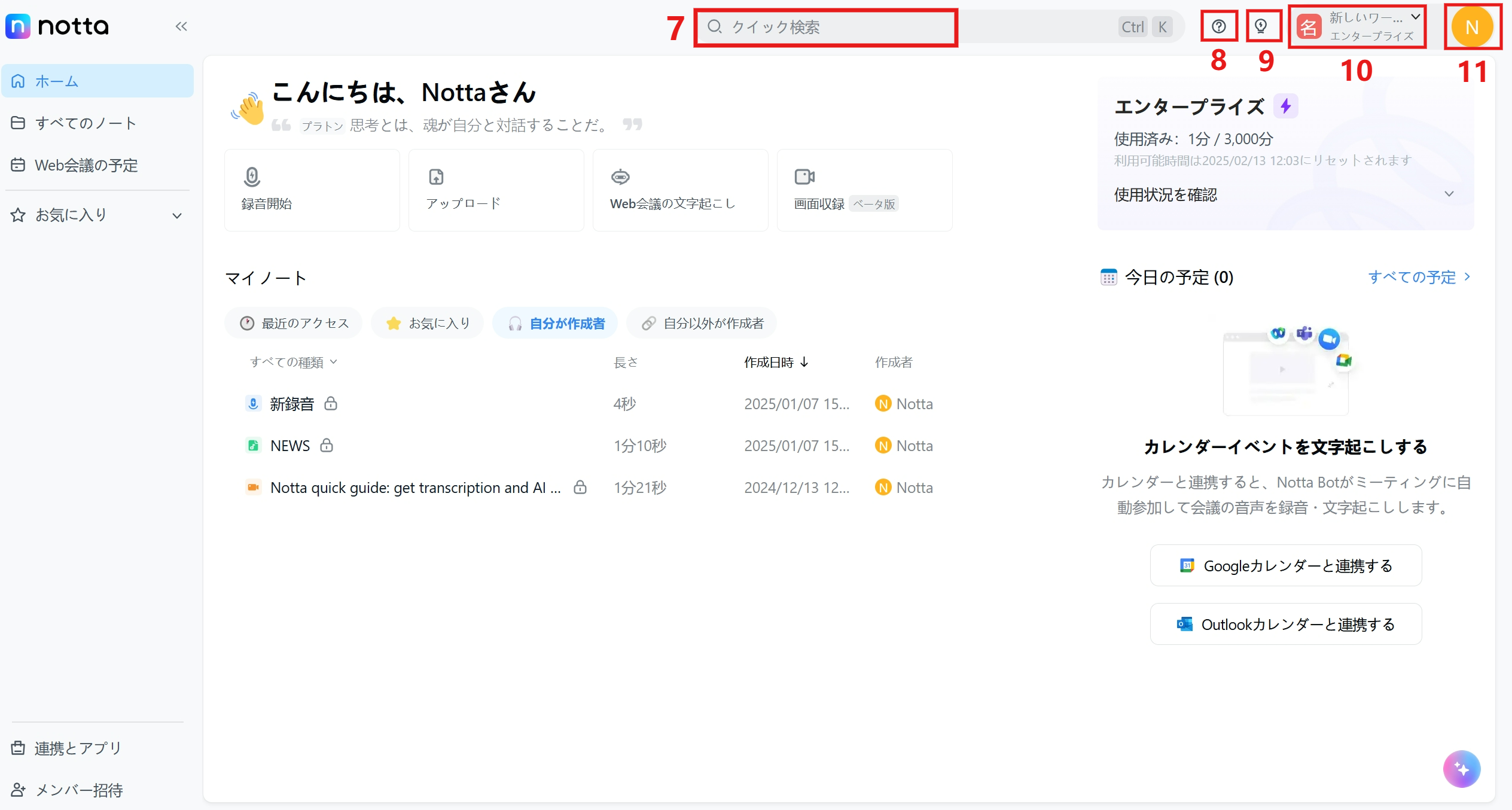This screenshot has width=1512, height=810.
Task: Open the すべての種類 type filter
Action: coord(294,362)
